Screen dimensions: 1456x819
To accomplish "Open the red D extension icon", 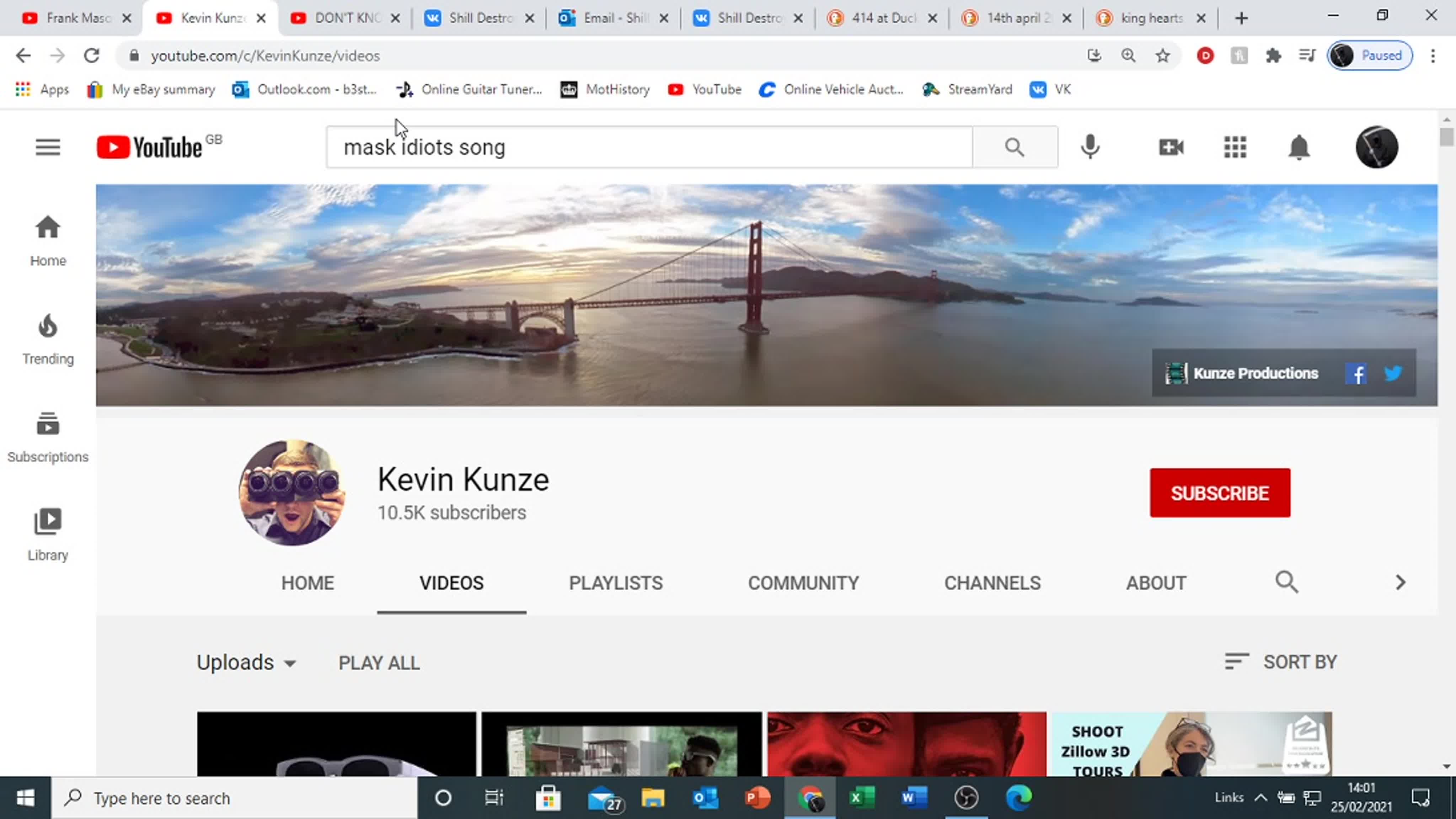I will click(x=1205, y=55).
